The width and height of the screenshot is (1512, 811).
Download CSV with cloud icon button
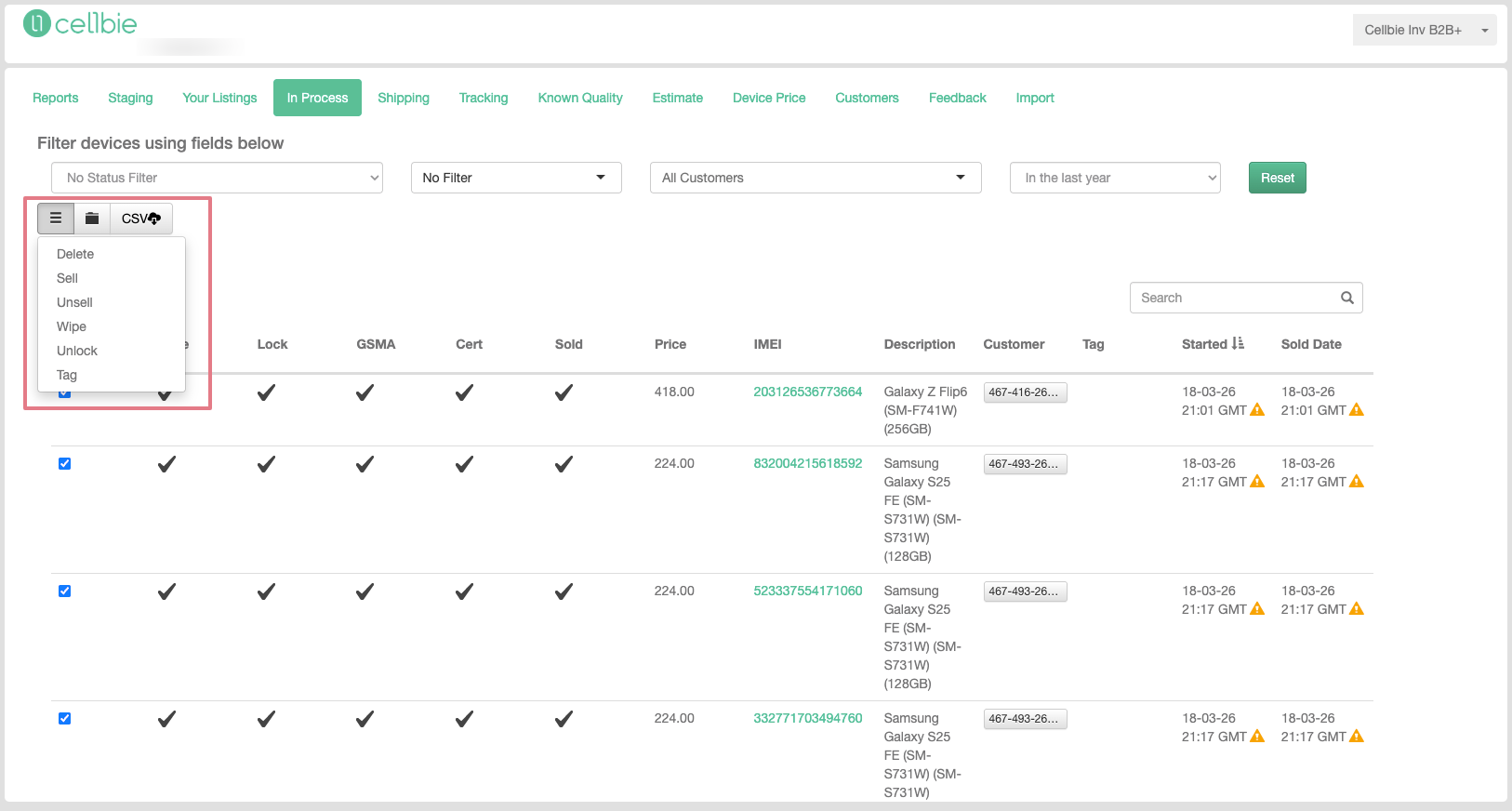pos(141,219)
